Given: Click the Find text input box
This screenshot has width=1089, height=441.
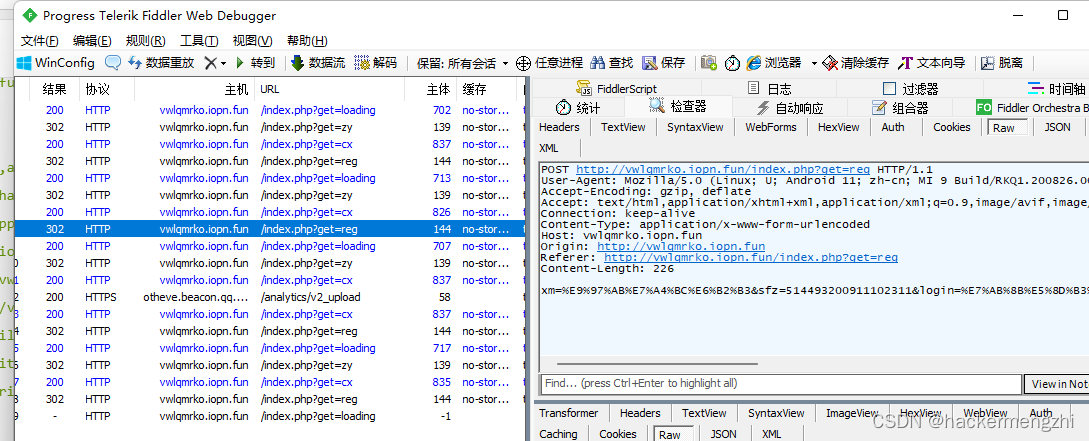Looking at the screenshot, I should pyautogui.click(x=781, y=383).
